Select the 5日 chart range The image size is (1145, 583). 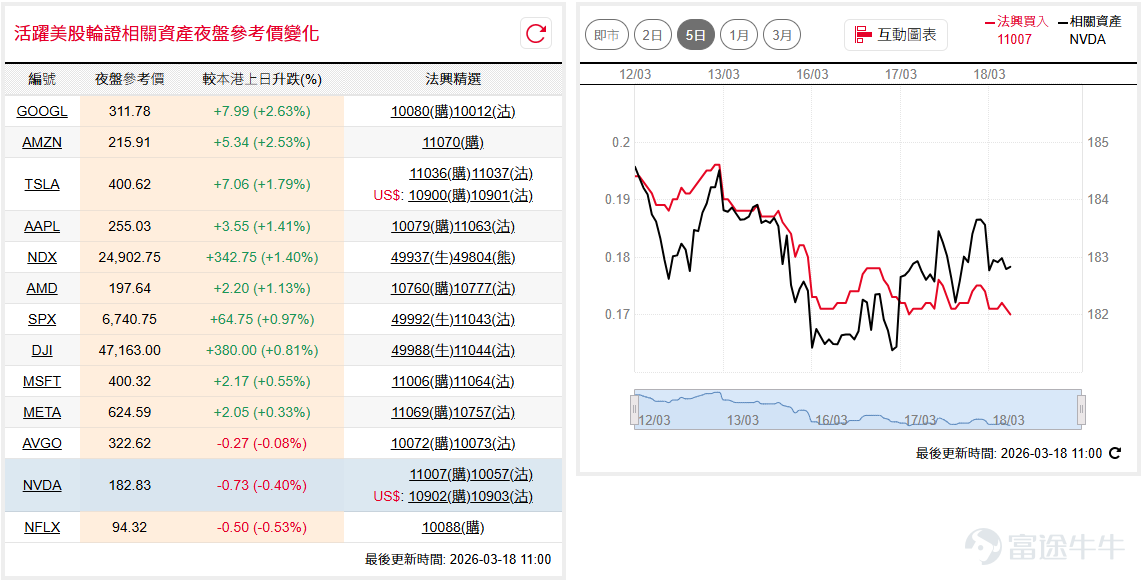click(695, 35)
